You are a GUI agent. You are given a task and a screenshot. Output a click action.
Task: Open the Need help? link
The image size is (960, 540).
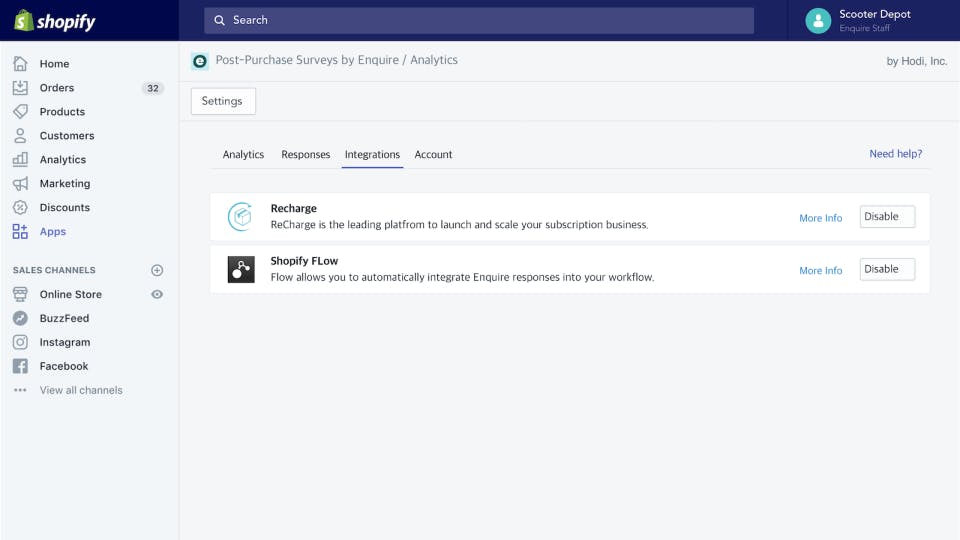(x=895, y=154)
